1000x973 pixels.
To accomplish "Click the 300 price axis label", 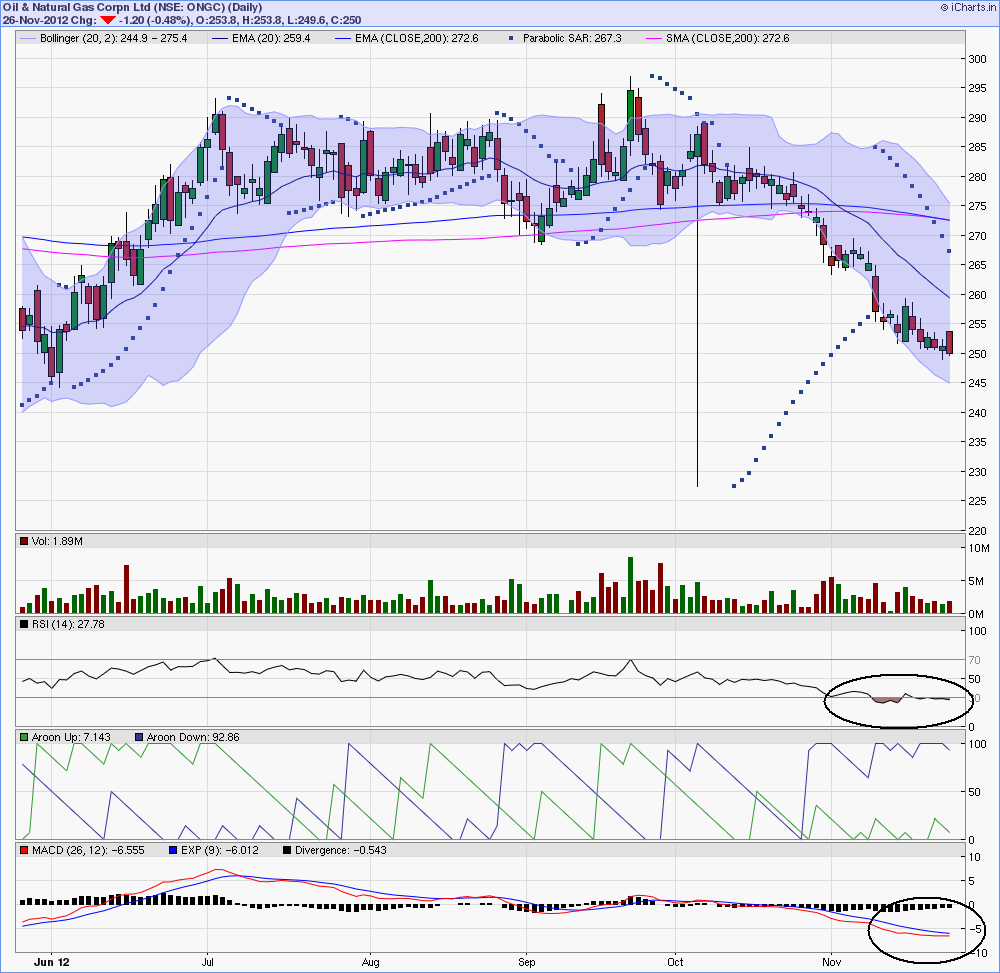I will [977, 59].
